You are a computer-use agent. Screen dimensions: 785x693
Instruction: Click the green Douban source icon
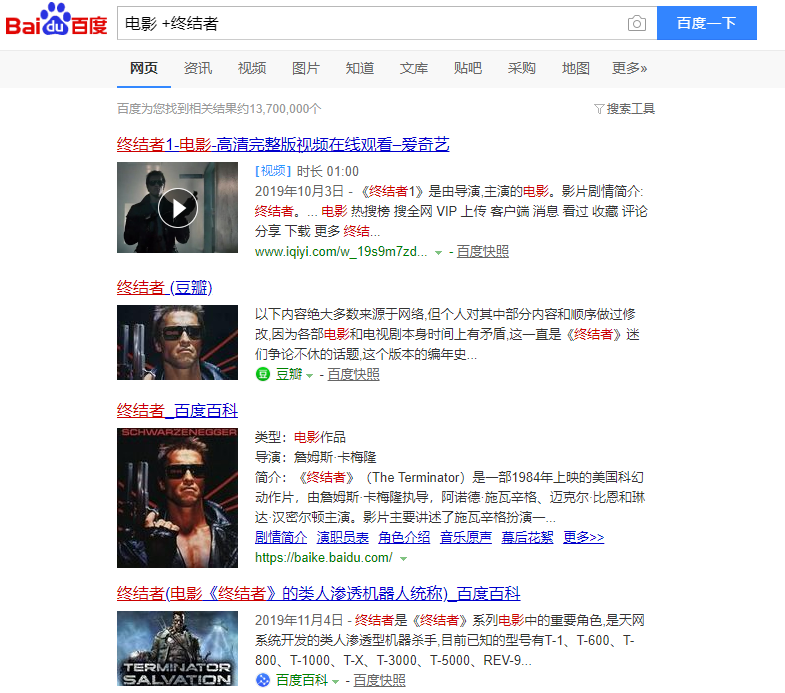(263, 374)
